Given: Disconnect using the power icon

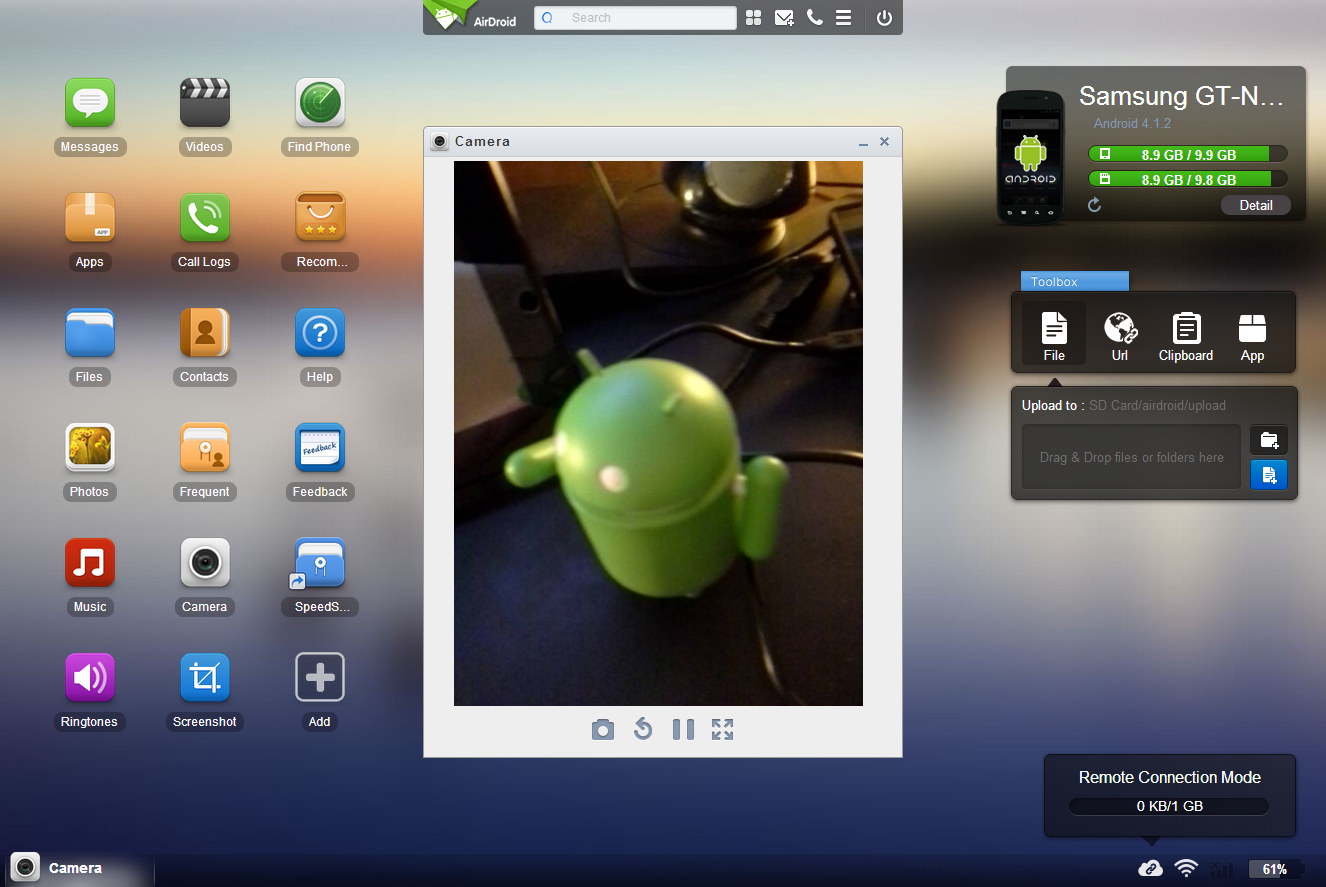Looking at the screenshot, I should tap(882, 17).
